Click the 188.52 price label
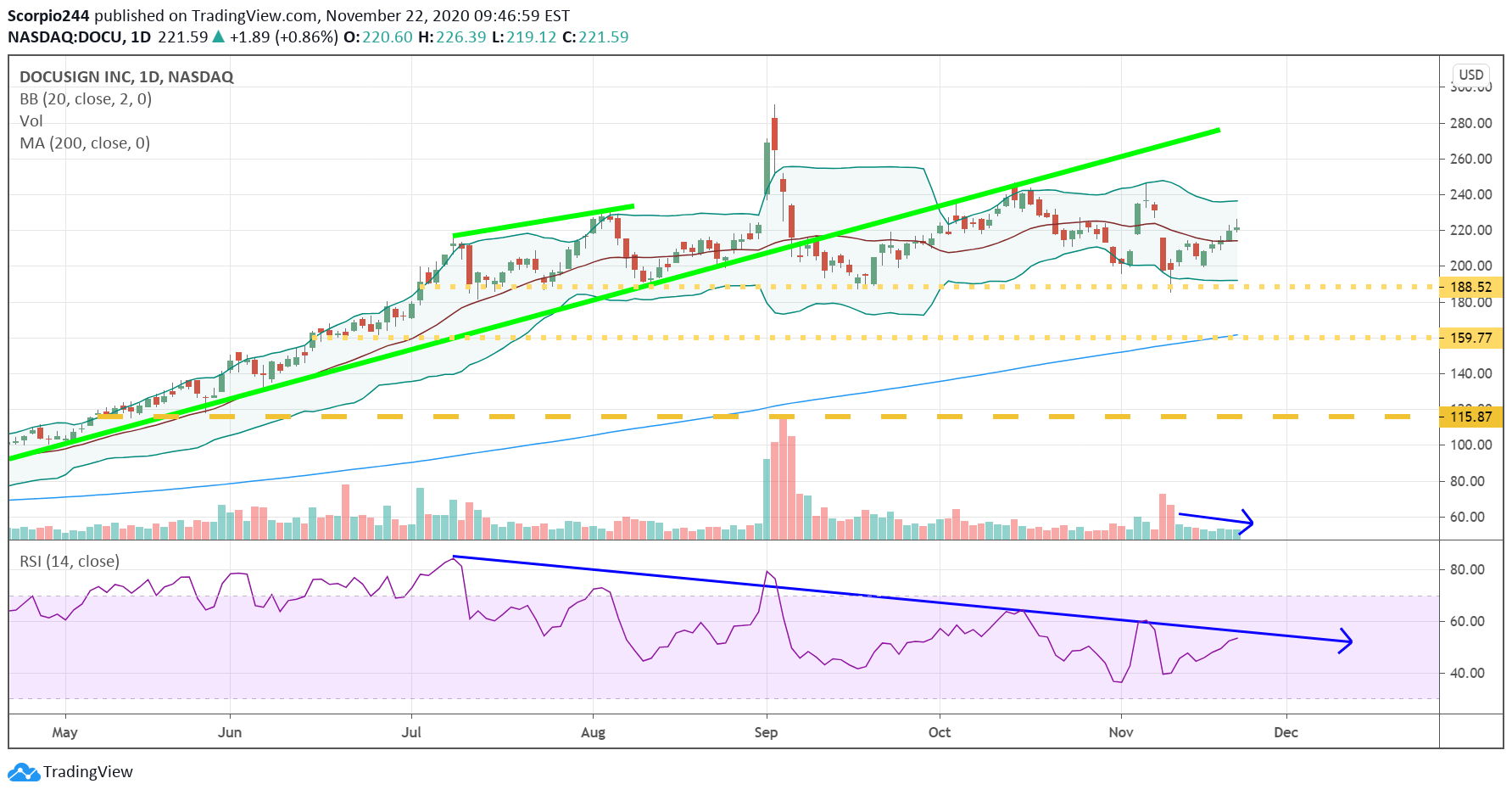The image size is (1512, 795). 1471,288
